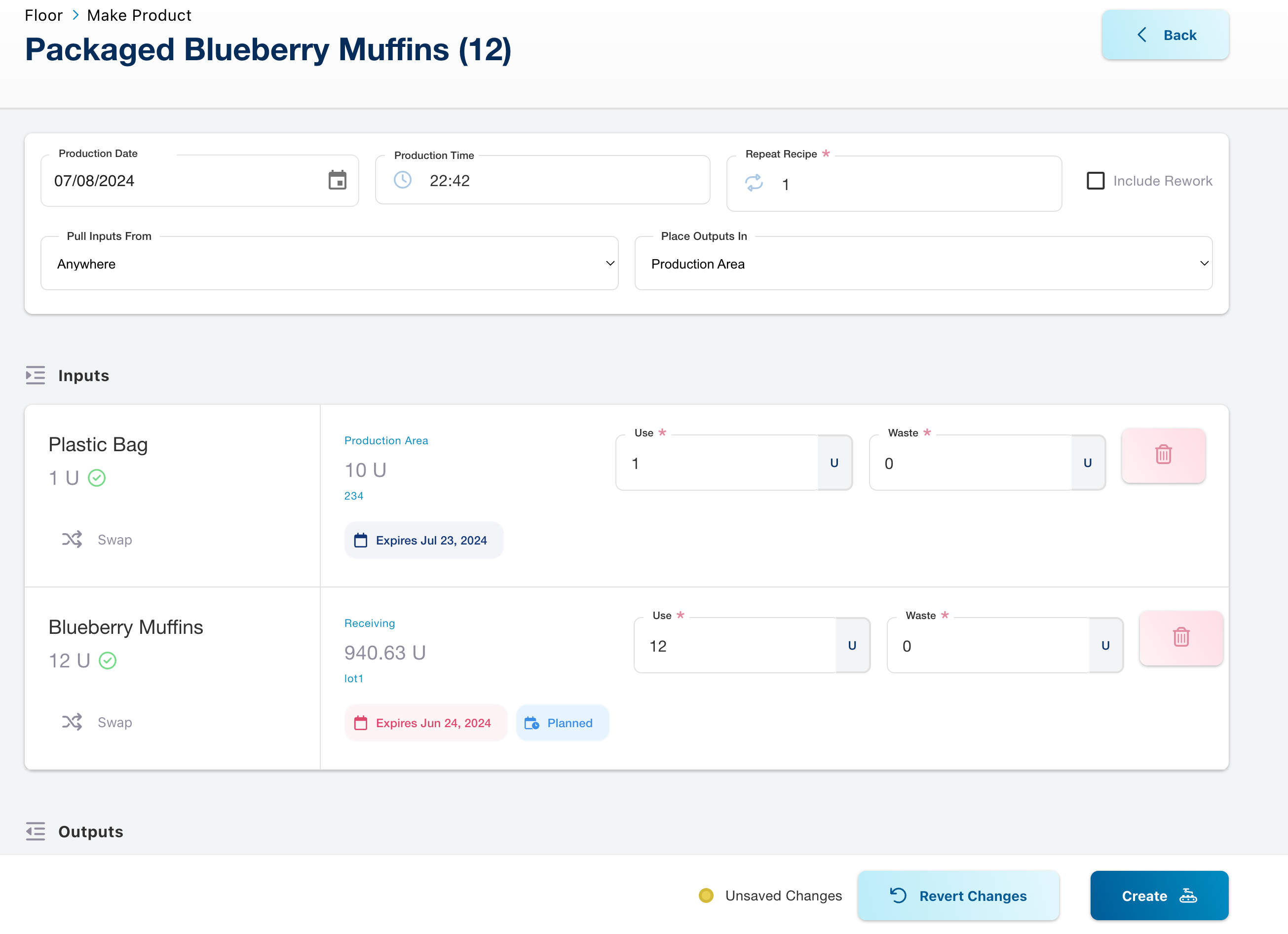The height and width of the screenshot is (934, 1288).
Task: Go to Floor in the breadcrumb
Action: click(43, 15)
